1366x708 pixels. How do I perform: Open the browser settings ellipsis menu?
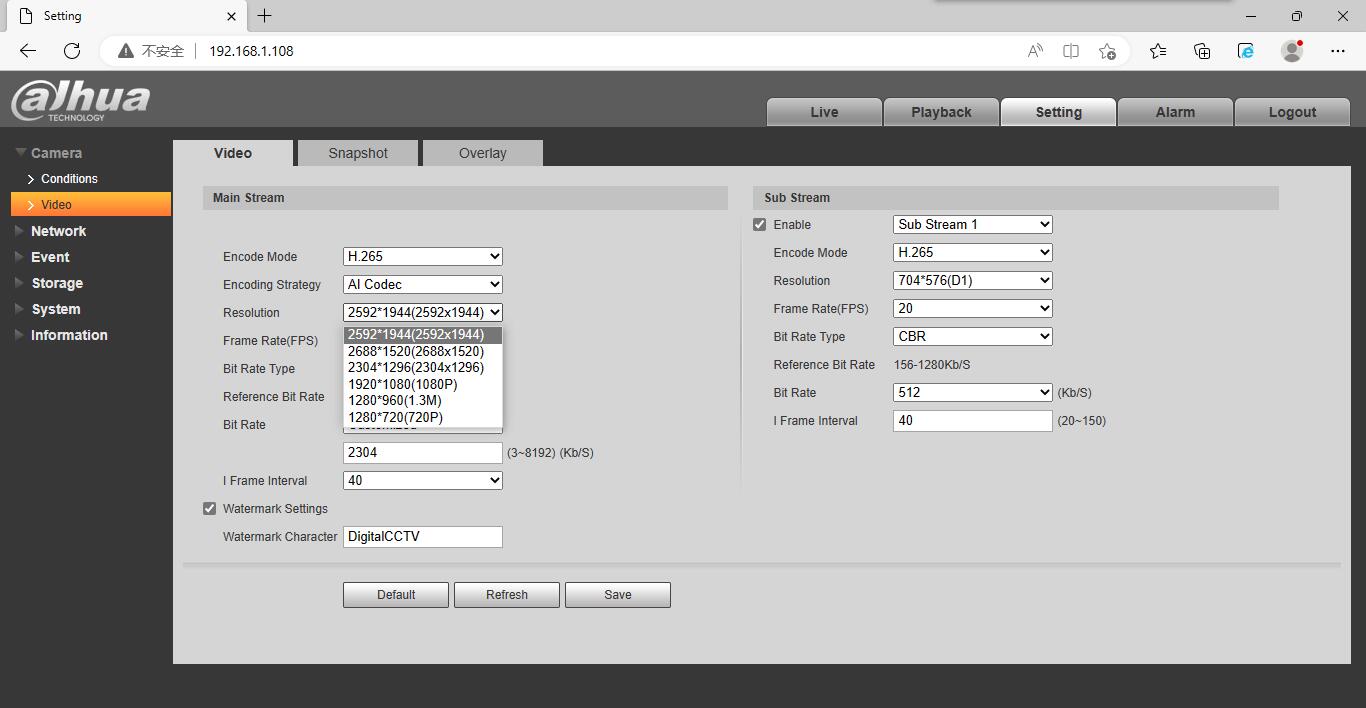pos(1338,51)
